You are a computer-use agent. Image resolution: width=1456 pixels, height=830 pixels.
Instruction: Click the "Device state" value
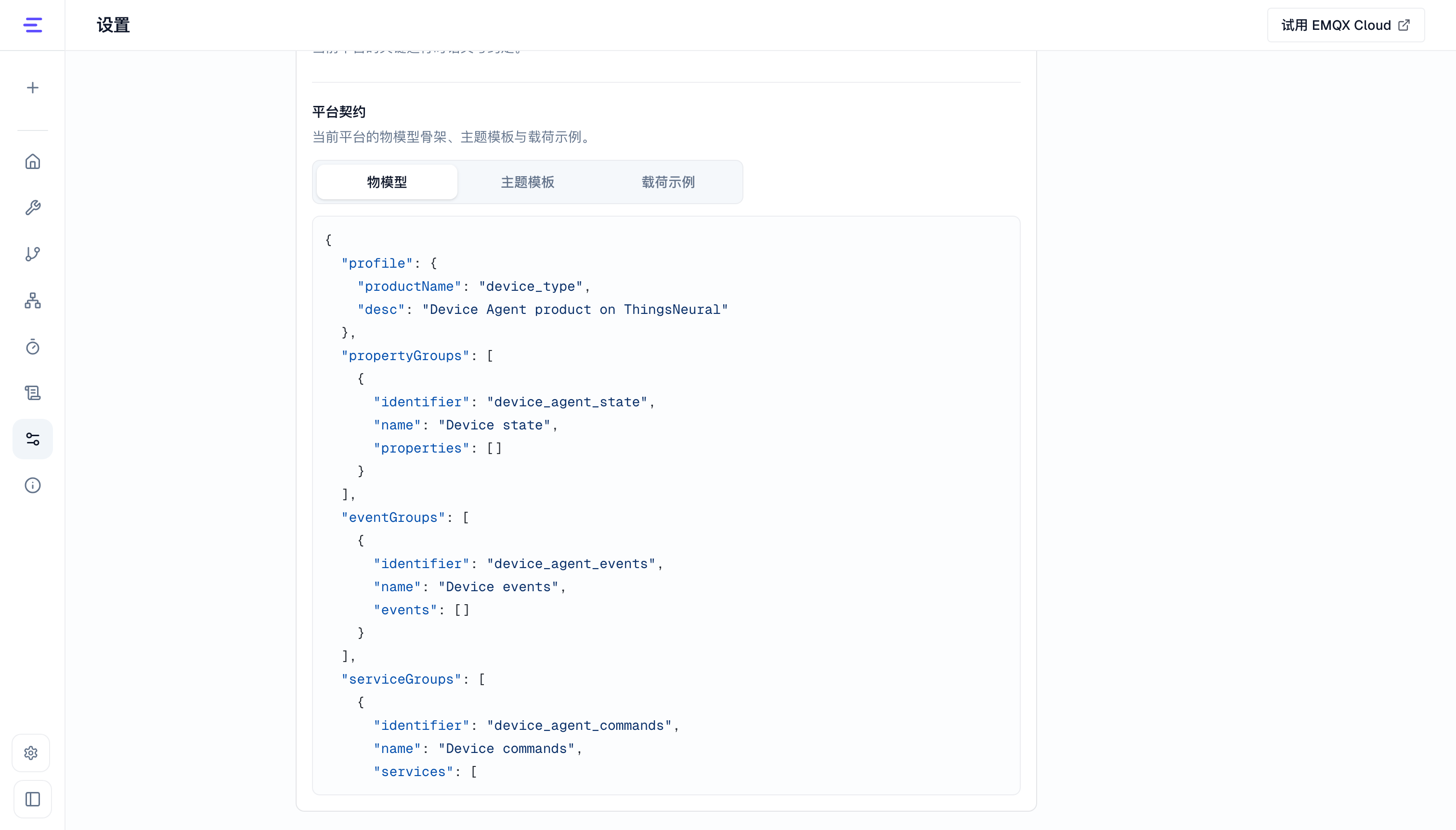pos(494,425)
